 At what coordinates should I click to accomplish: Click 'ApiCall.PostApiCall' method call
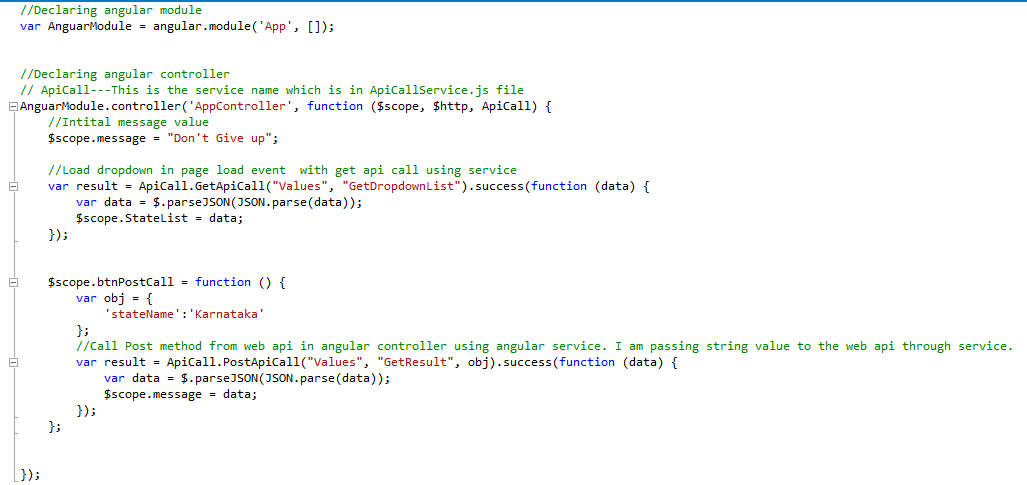pos(234,362)
